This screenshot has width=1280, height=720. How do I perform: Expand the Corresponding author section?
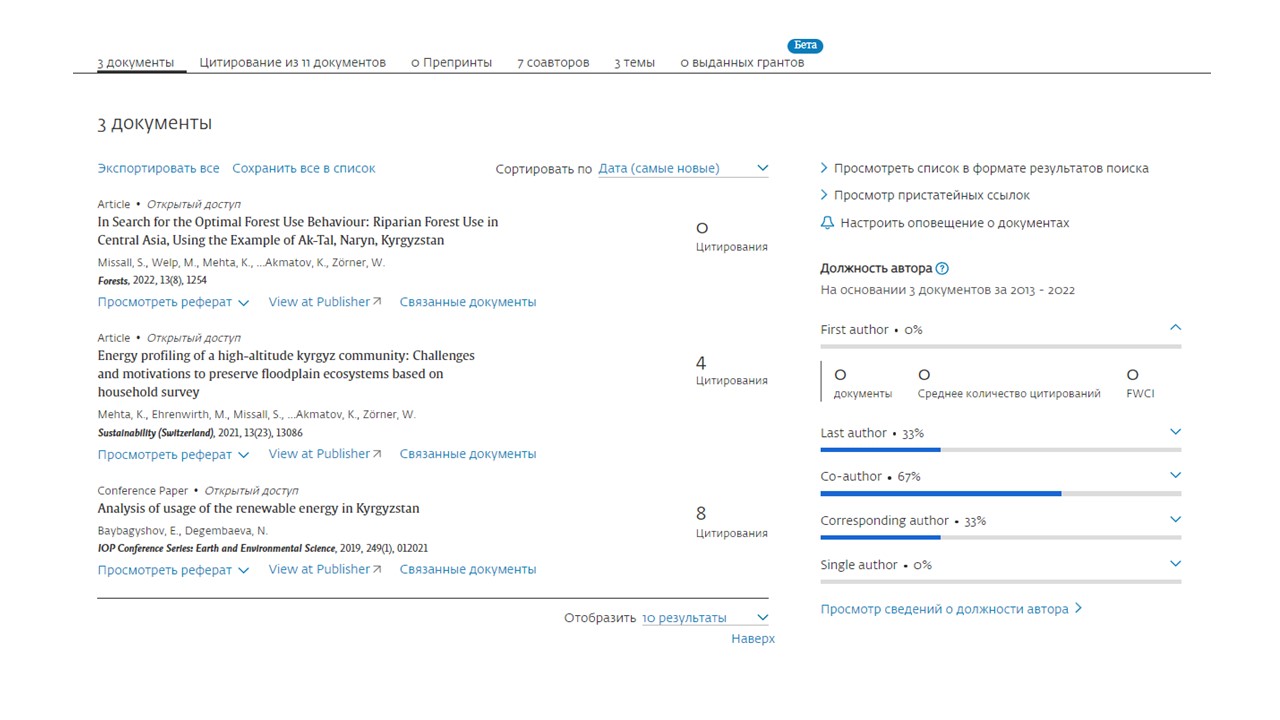pos(1175,520)
